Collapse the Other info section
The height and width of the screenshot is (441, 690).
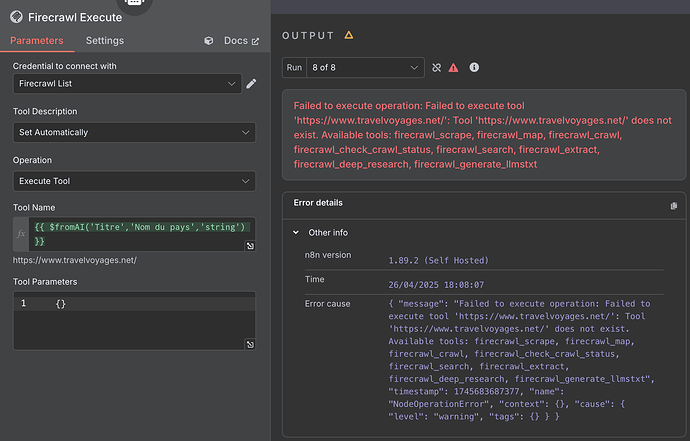pos(296,232)
